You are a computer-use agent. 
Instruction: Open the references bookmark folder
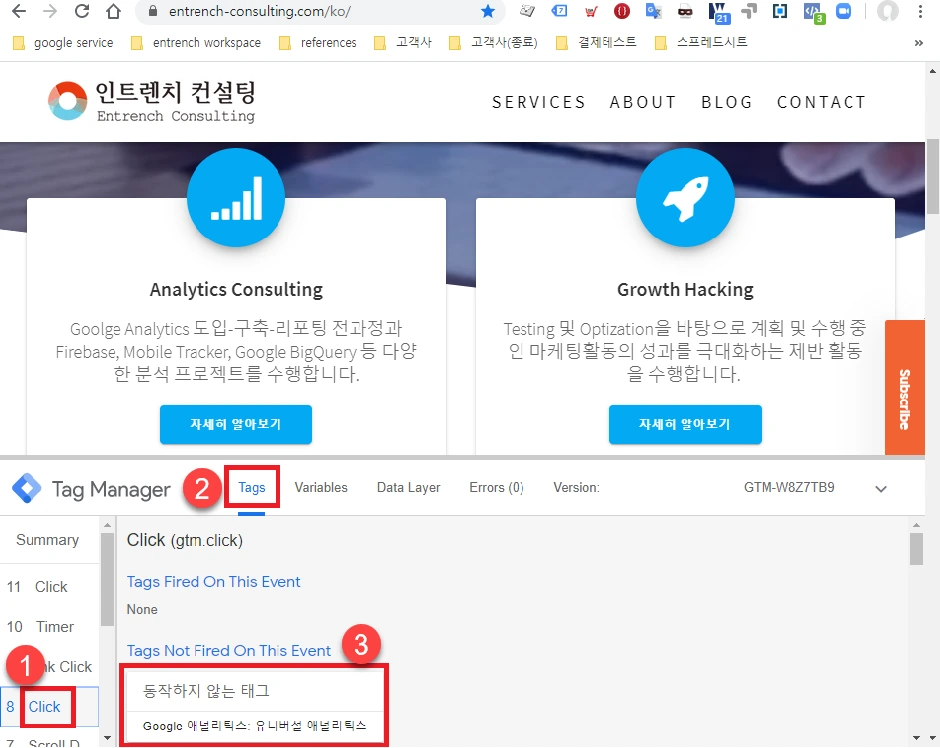click(x=318, y=43)
